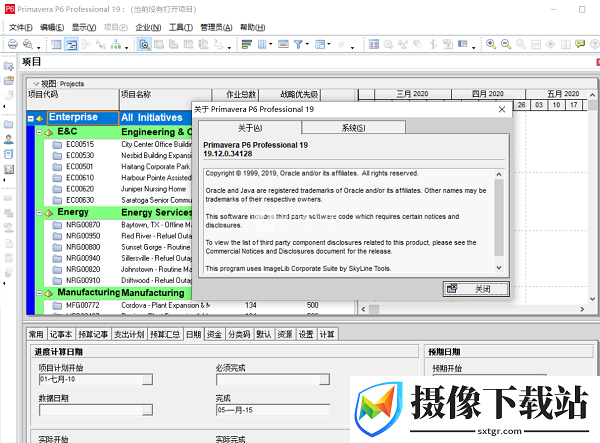Screen dimensions: 600x443
Task: Open the 帮助(H) menu
Action: point(253,28)
